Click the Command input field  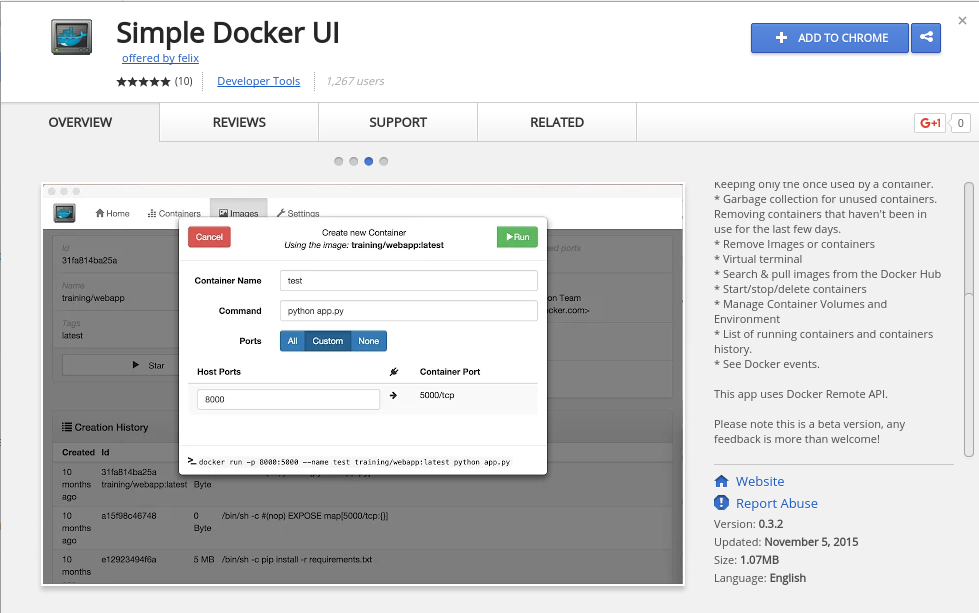[x=408, y=310]
